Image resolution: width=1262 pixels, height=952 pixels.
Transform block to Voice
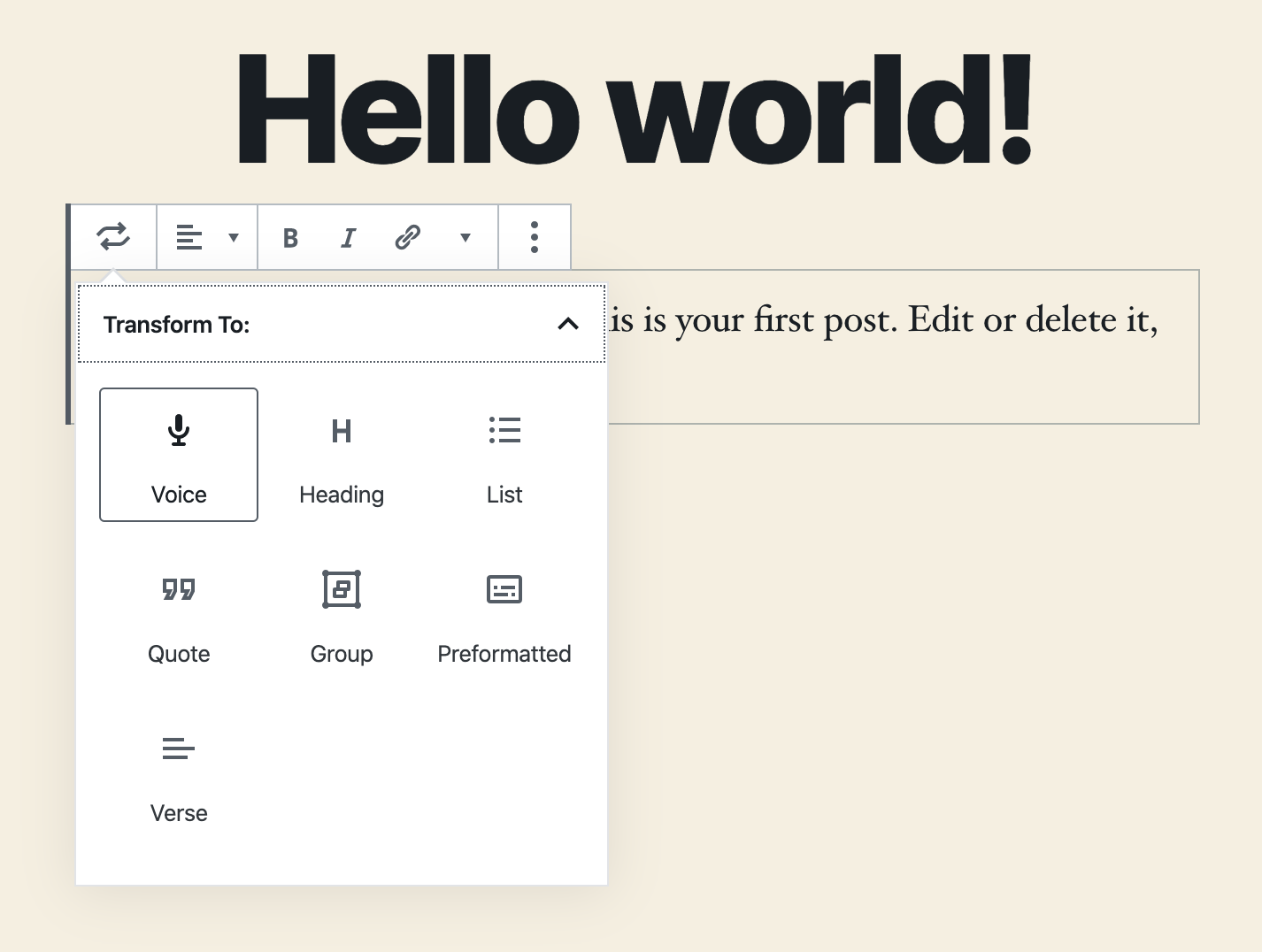pyautogui.click(x=179, y=455)
